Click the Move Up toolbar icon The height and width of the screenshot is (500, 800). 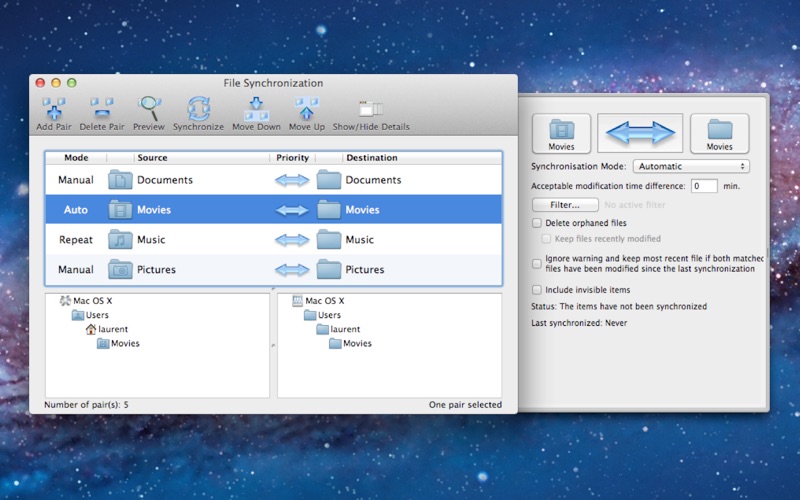click(x=306, y=108)
